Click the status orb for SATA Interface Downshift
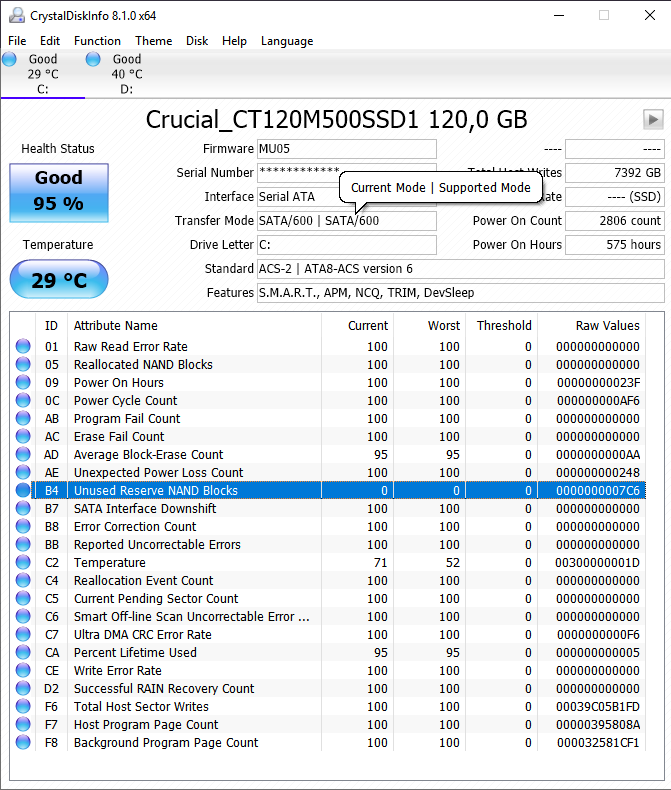 [x=23, y=508]
